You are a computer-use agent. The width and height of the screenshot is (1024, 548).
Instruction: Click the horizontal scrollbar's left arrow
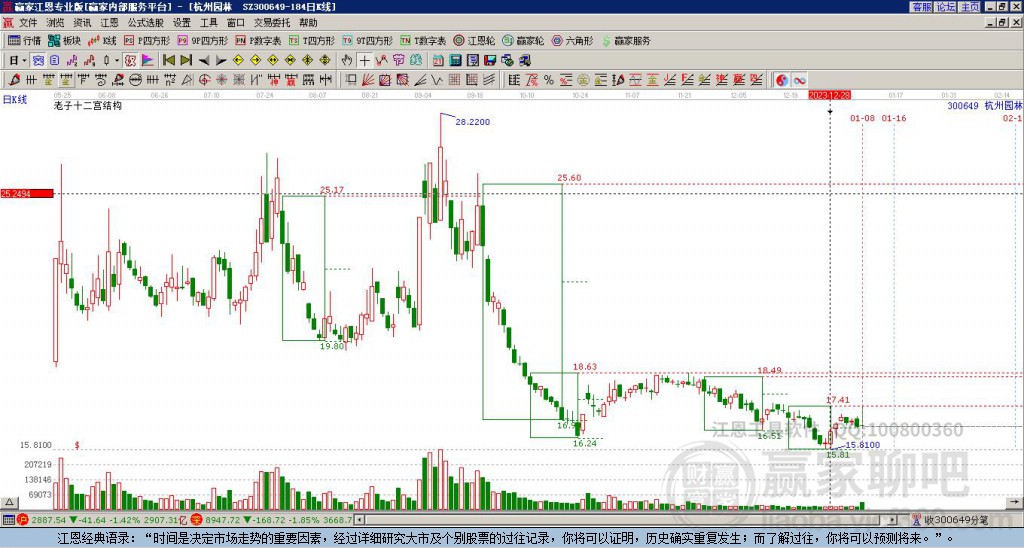click(359, 520)
